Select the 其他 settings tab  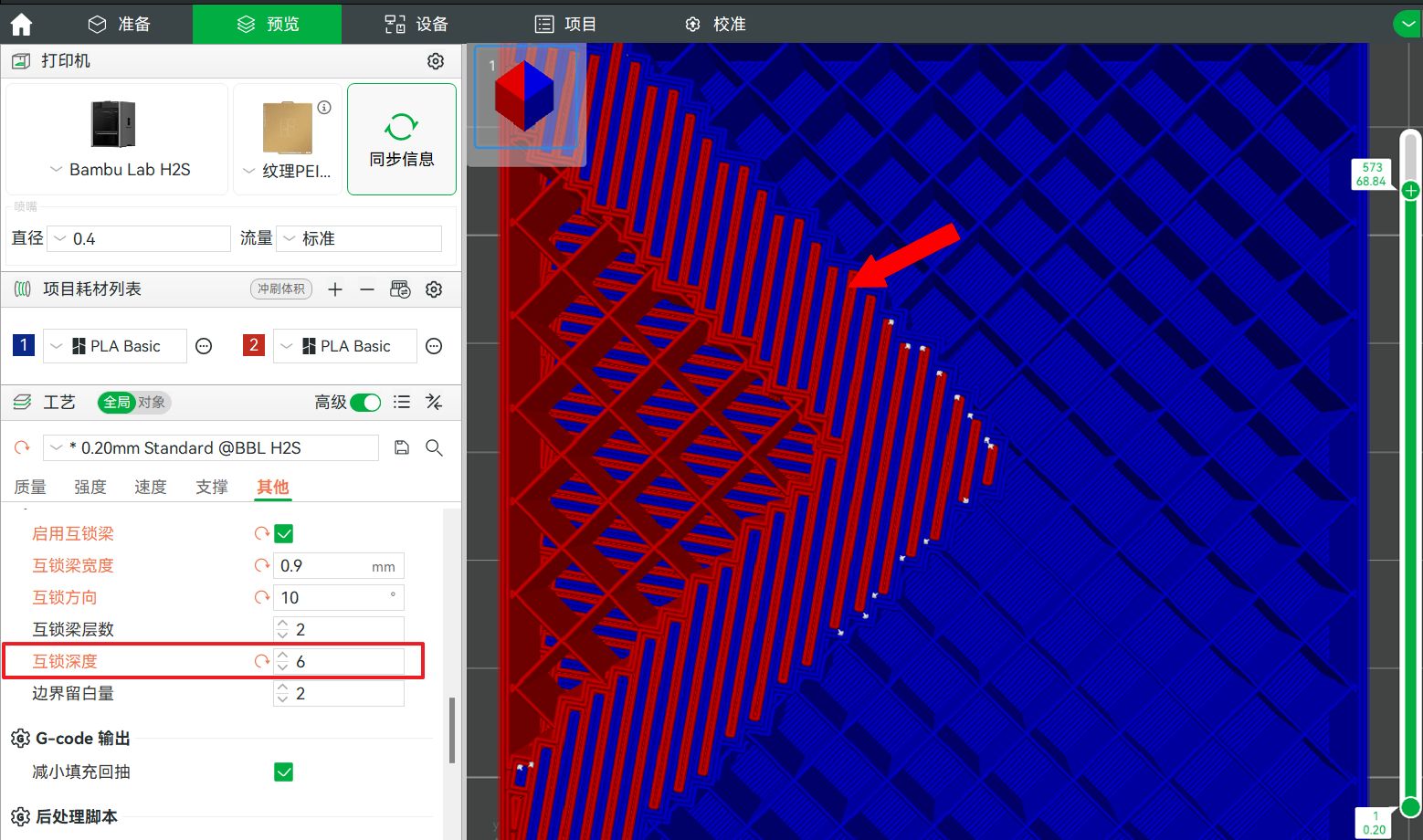point(272,488)
